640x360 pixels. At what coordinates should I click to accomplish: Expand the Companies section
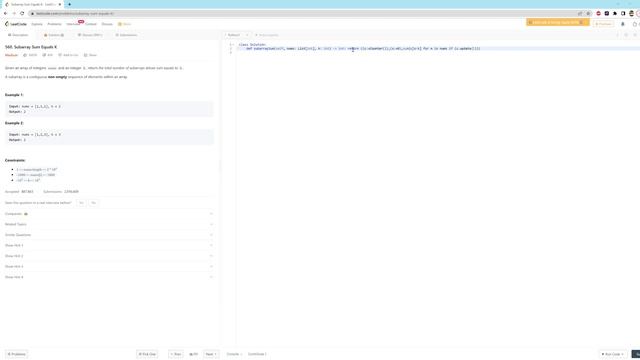109,214
